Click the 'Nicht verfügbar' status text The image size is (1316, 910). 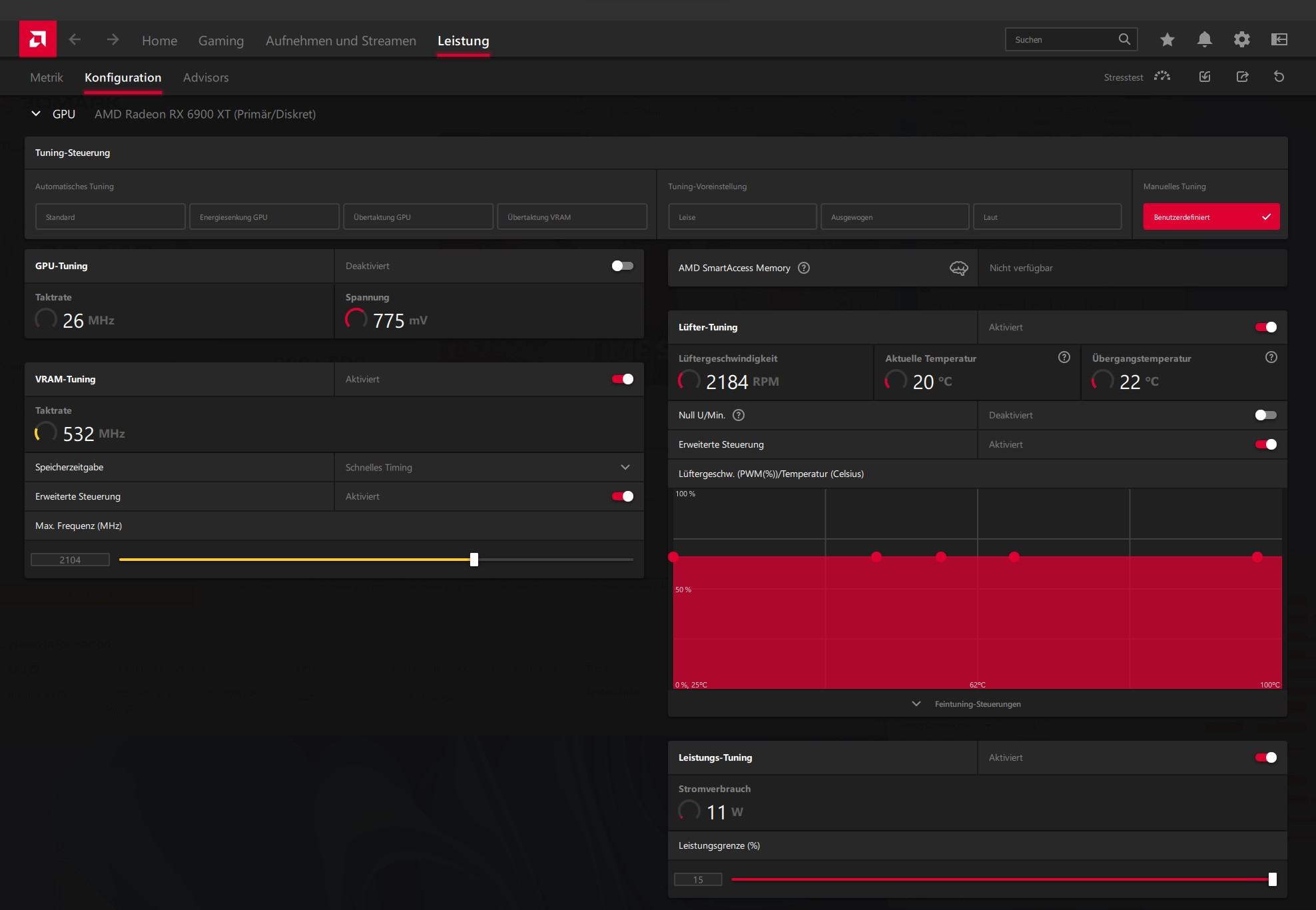1021,268
